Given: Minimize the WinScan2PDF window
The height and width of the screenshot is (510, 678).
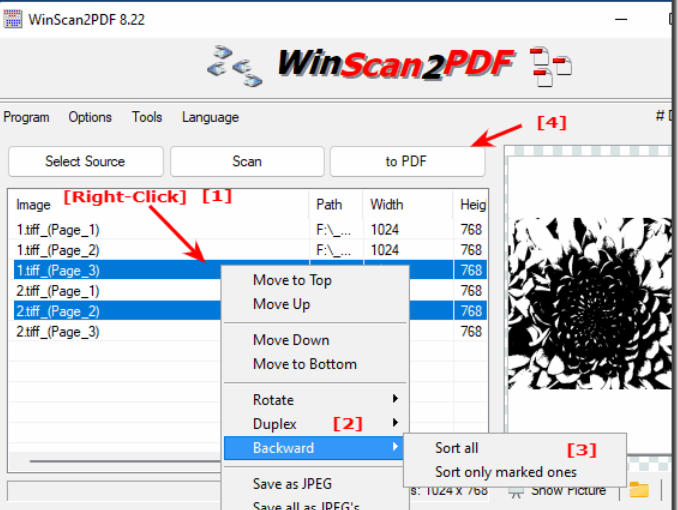Looking at the screenshot, I should point(621,19).
